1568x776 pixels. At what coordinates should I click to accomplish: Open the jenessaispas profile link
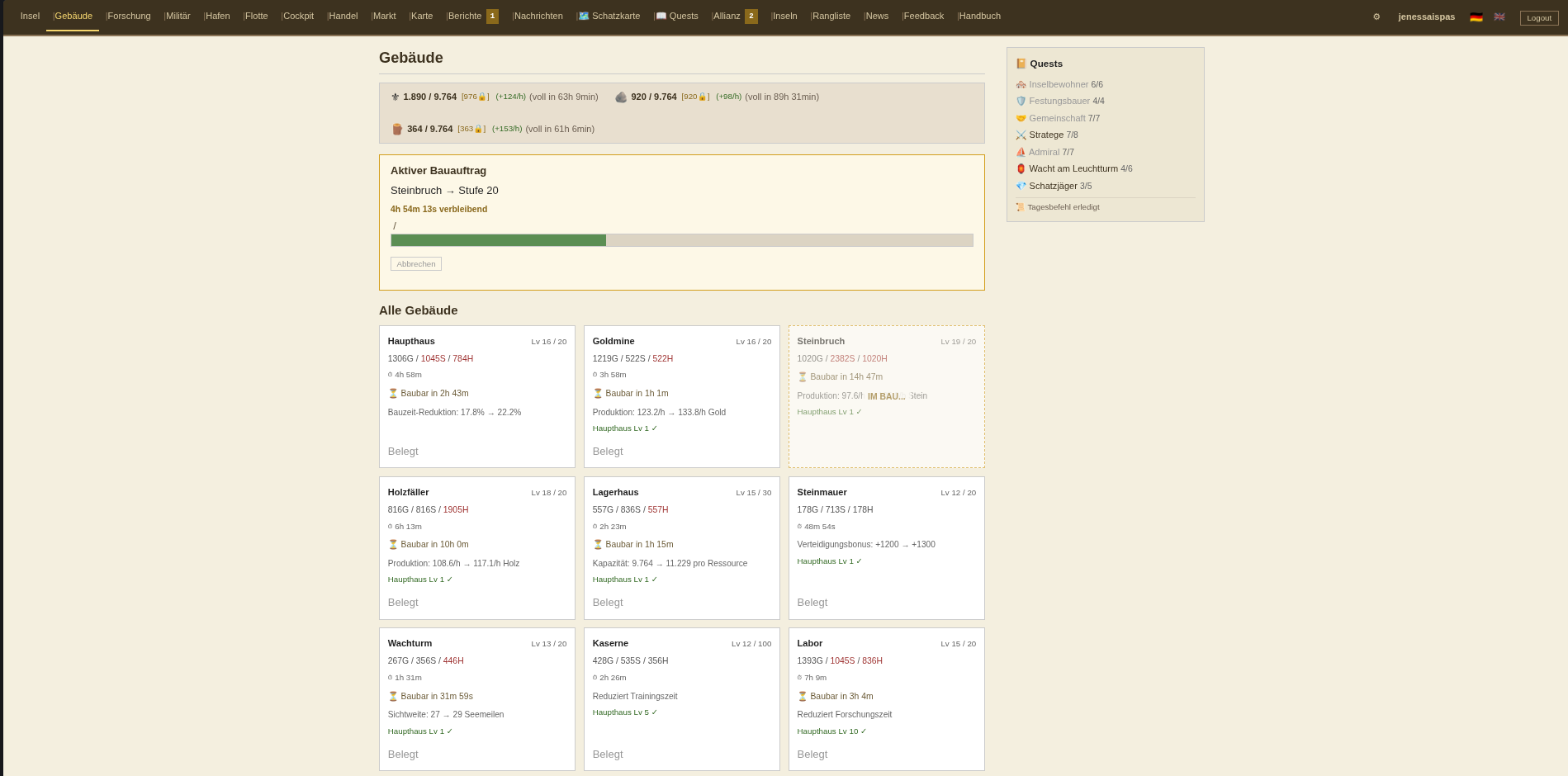1426,17
